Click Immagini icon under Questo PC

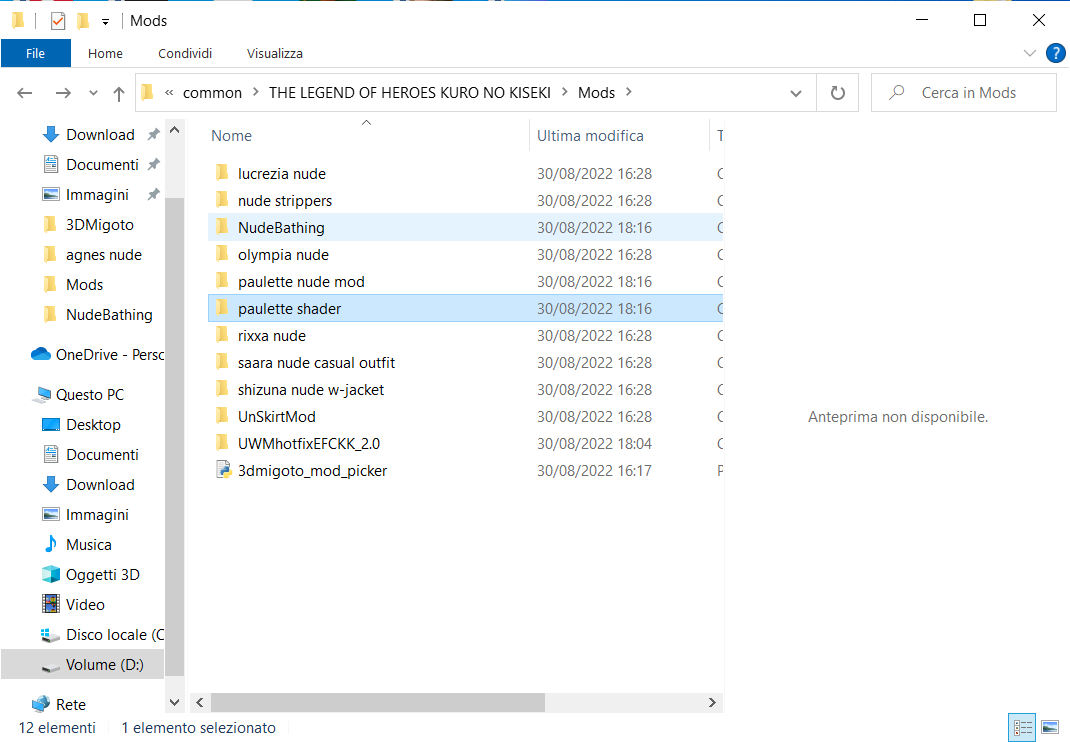50,514
